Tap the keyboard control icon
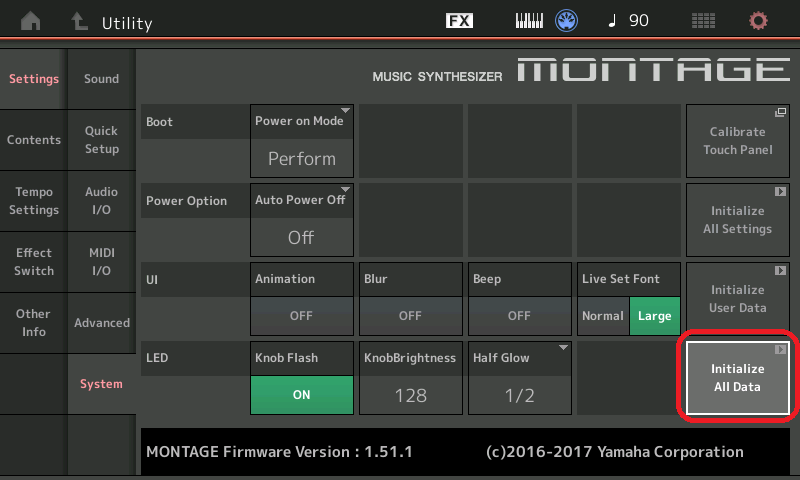 (532, 21)
